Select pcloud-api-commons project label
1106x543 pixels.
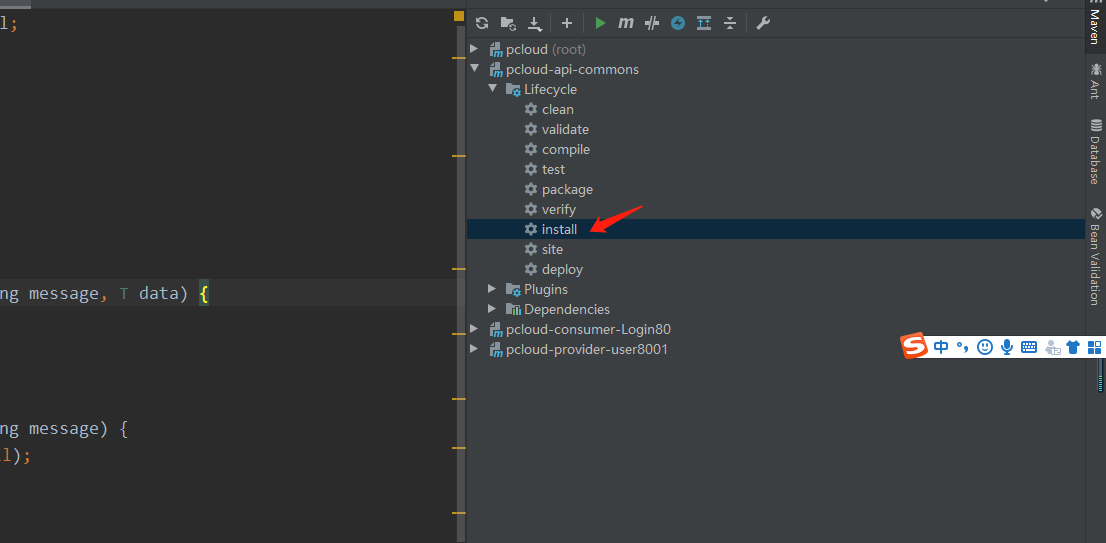coord(572,70)
